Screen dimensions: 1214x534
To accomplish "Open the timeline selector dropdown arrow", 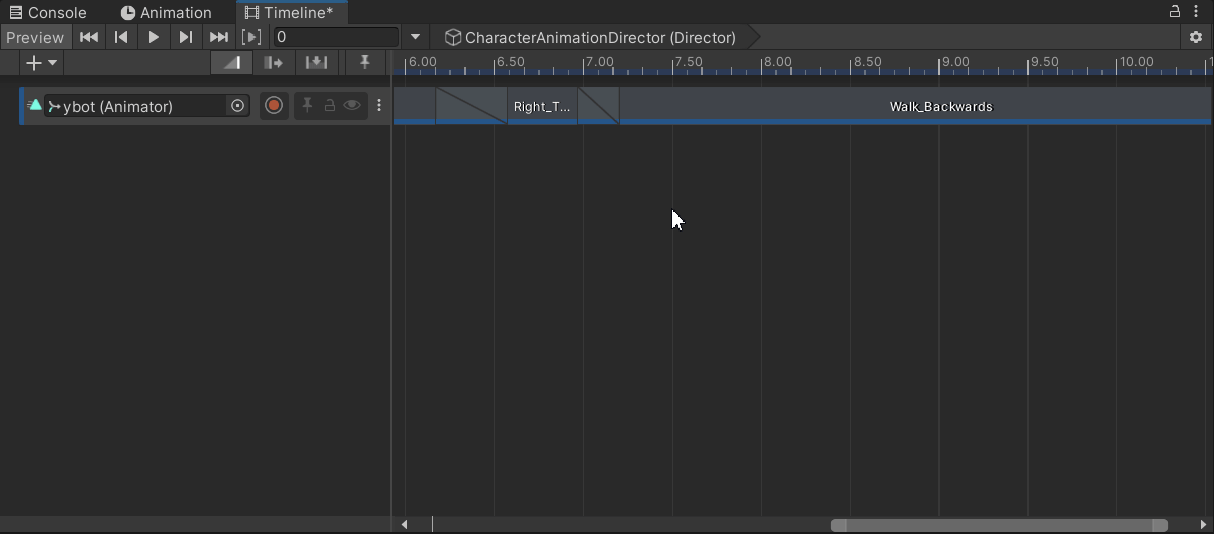I will click(416, 37).
